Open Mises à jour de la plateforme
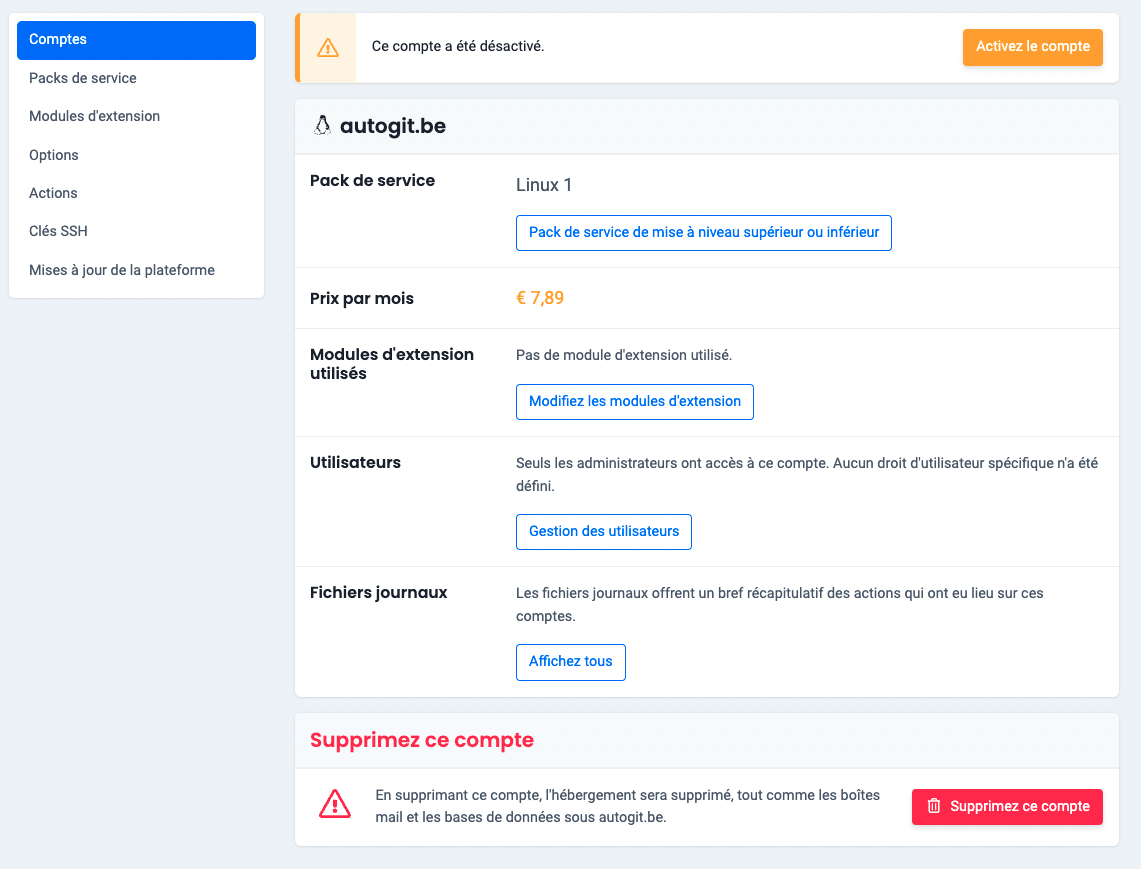Screen dimensions: 1141x869 point(122,270)
